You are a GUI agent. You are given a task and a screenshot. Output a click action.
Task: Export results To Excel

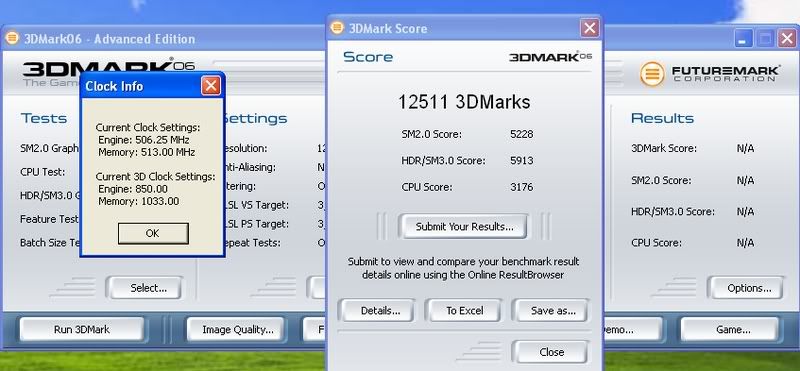[x=464, y=310]
